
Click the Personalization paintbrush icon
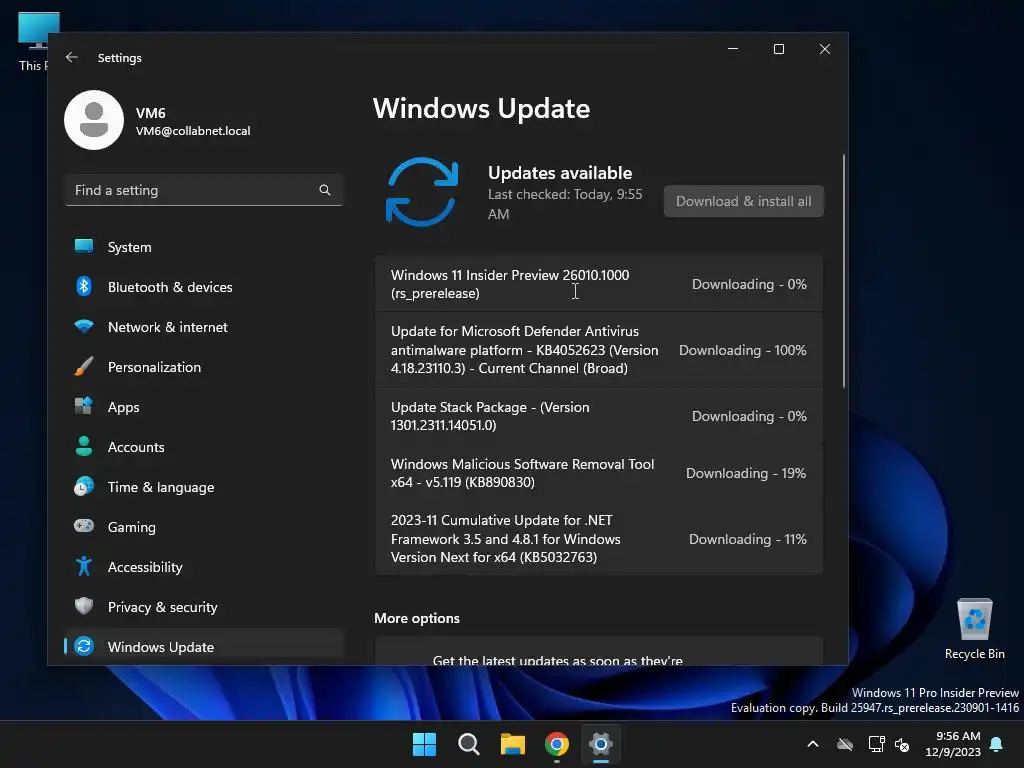[84, 366]
